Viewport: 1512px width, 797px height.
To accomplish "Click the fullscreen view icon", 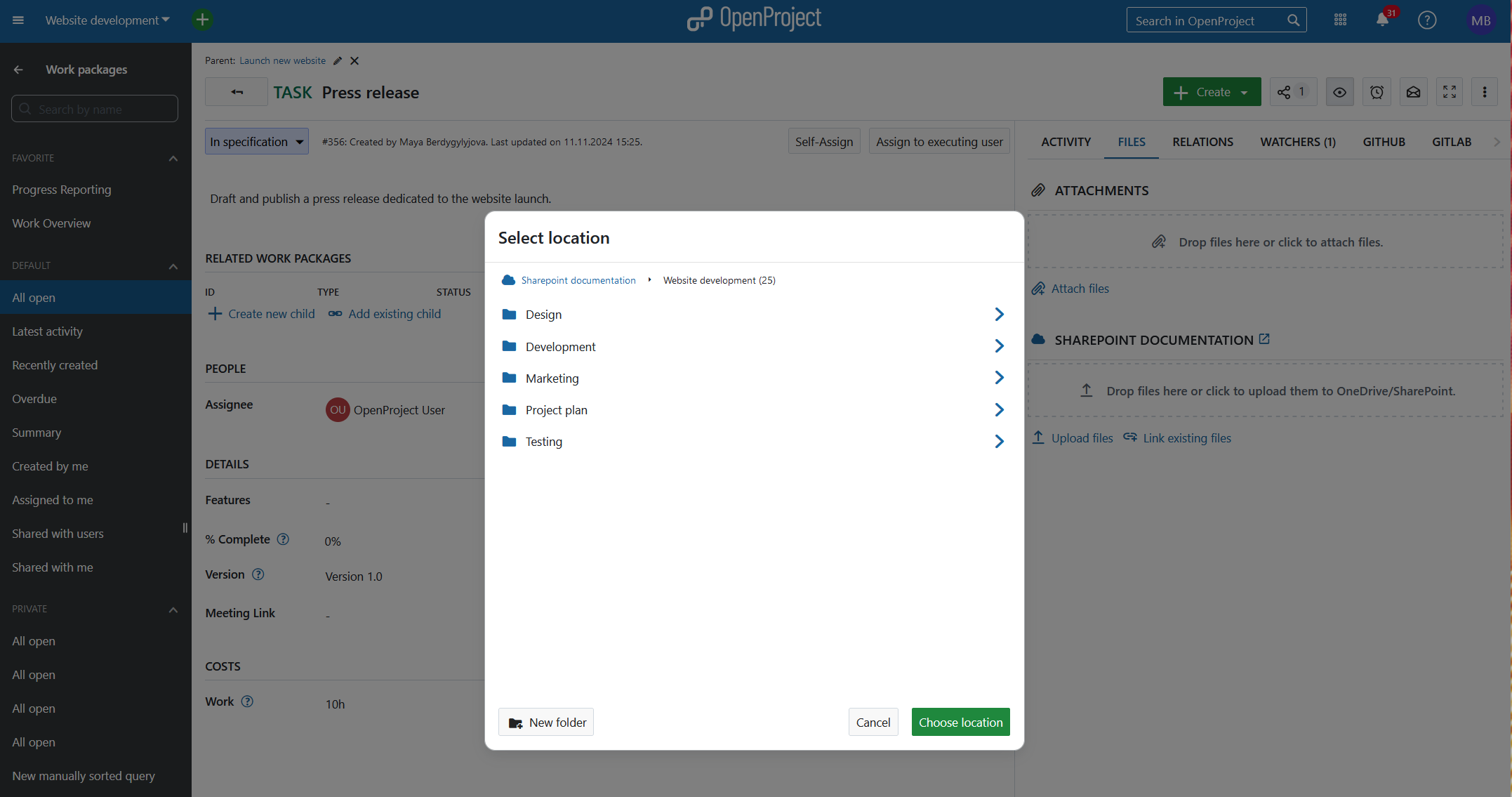I will pos(1449,92).
